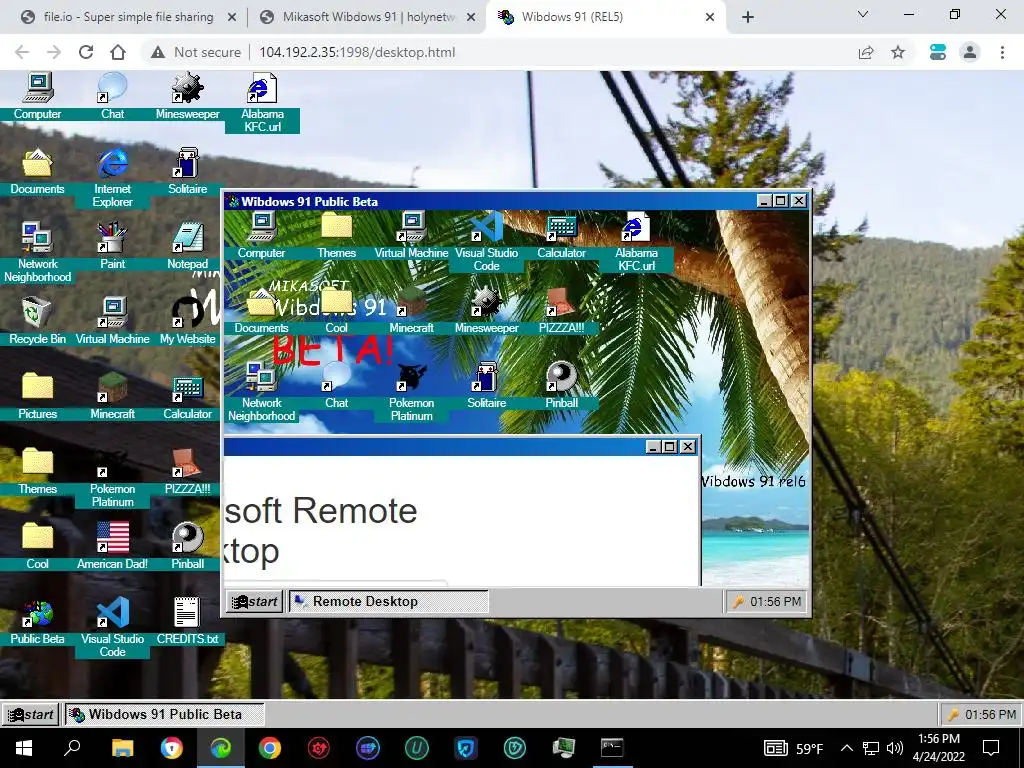The height and width of the screenshot is (768, 1024).
Task: Launch Pokemon Platinum on outer desktop
Action: (112, 478)
